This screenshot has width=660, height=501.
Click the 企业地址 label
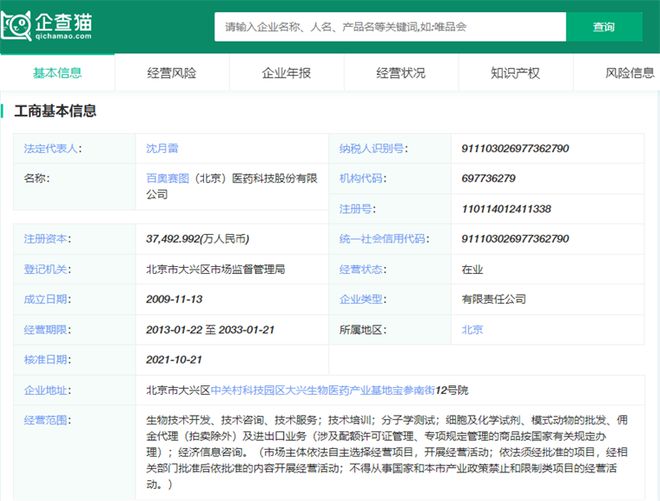pyautogui.click(x=47, y=390)
